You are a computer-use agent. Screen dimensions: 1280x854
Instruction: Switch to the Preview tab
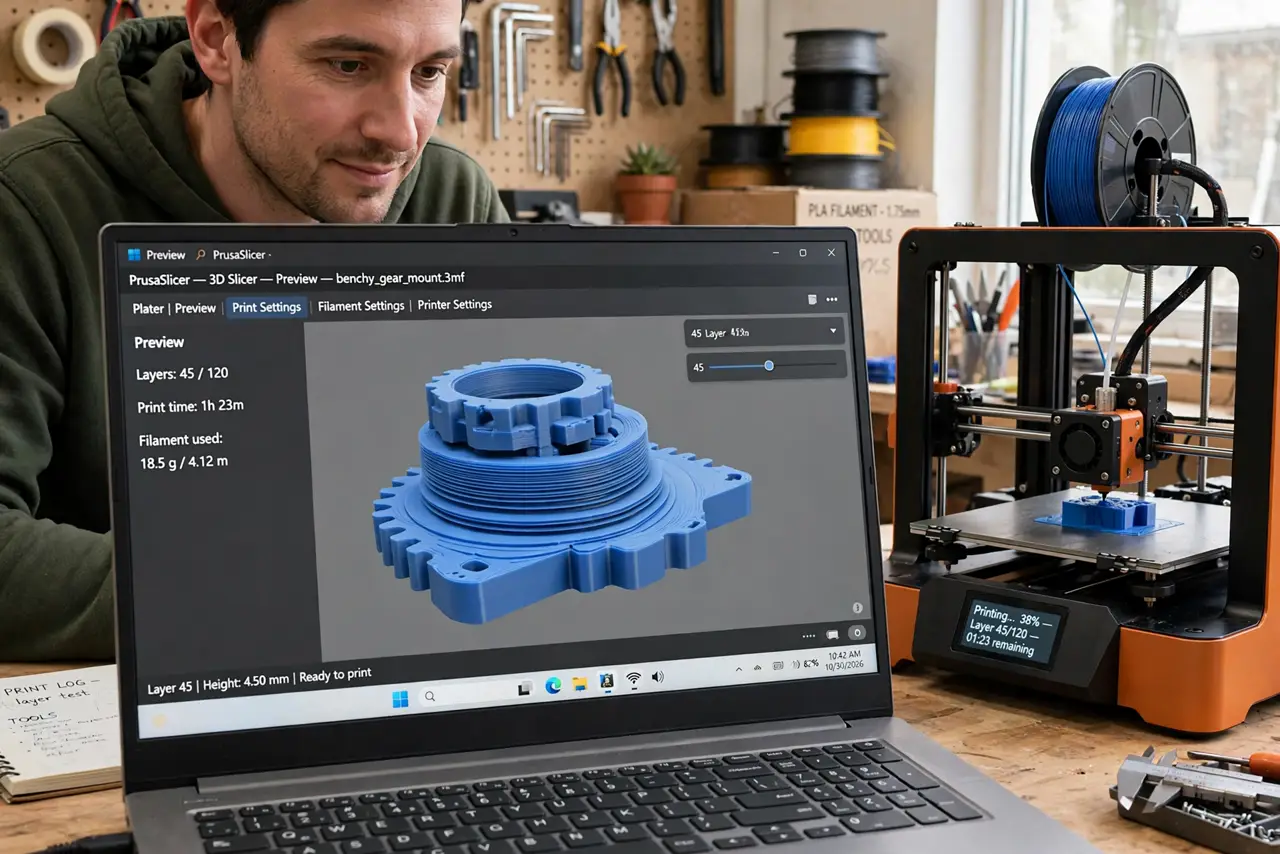(195, 308)
